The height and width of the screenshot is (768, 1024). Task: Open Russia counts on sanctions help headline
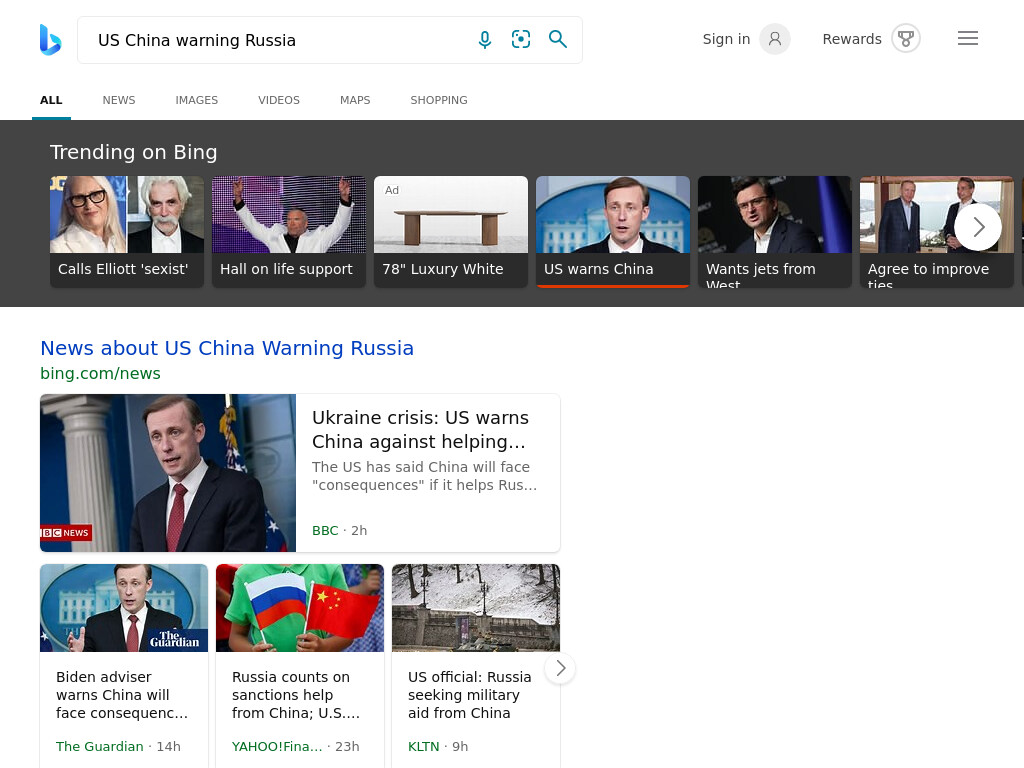click(x=296, y=695)
